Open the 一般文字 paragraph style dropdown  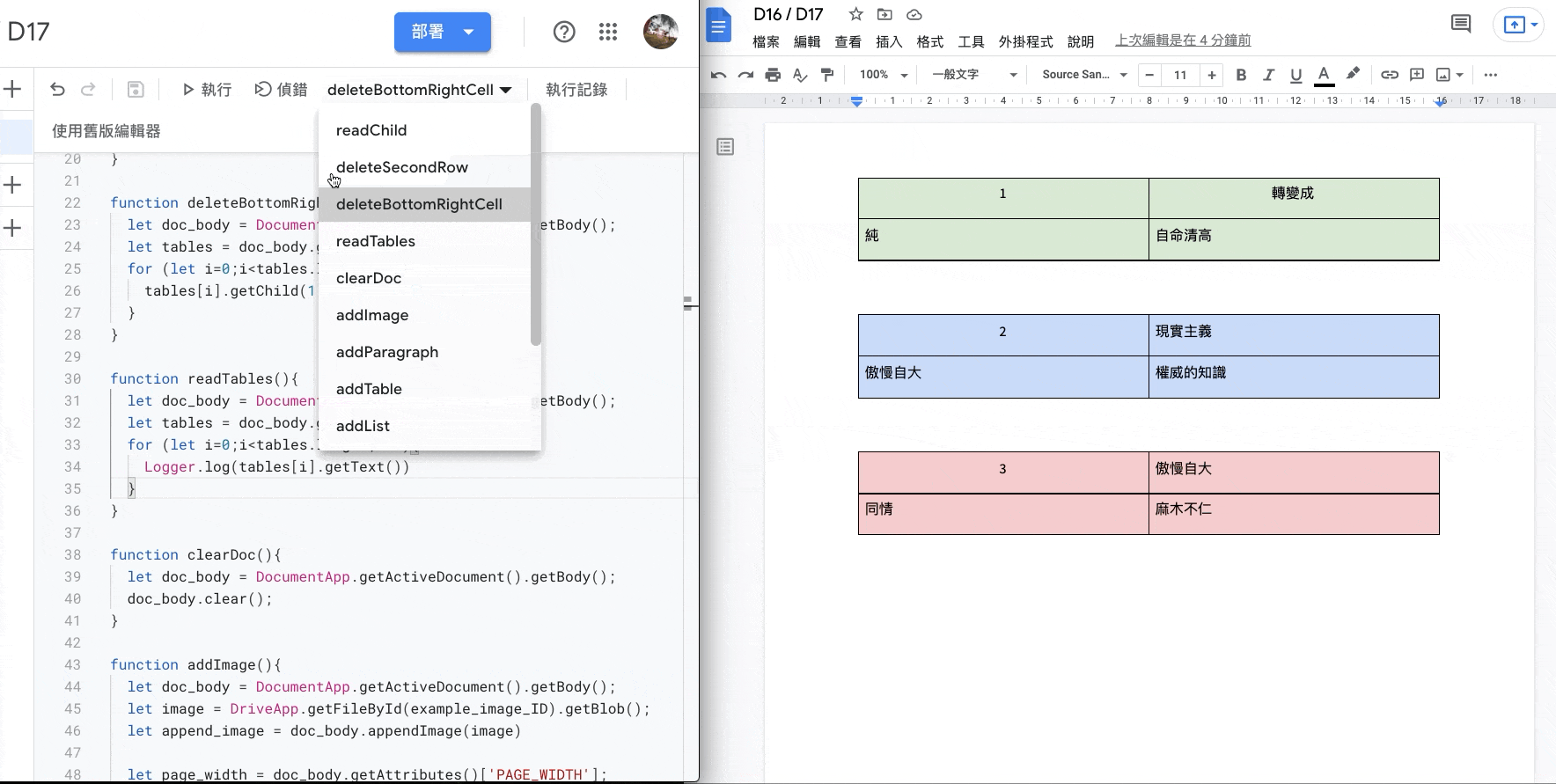click(x=973, y=75)
